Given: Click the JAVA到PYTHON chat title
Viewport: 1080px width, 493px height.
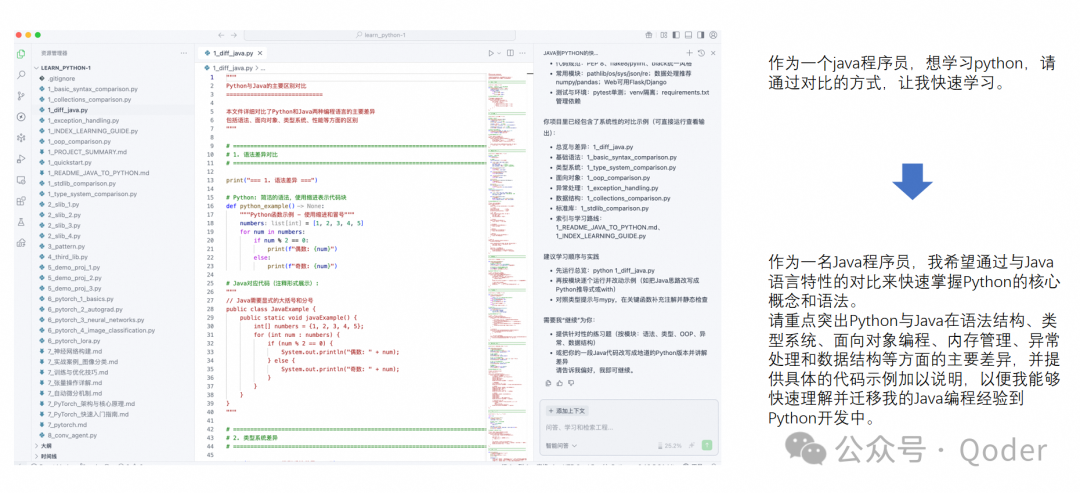Looking at the screenshot, I should pyautogui.click(x=571, y=53).
